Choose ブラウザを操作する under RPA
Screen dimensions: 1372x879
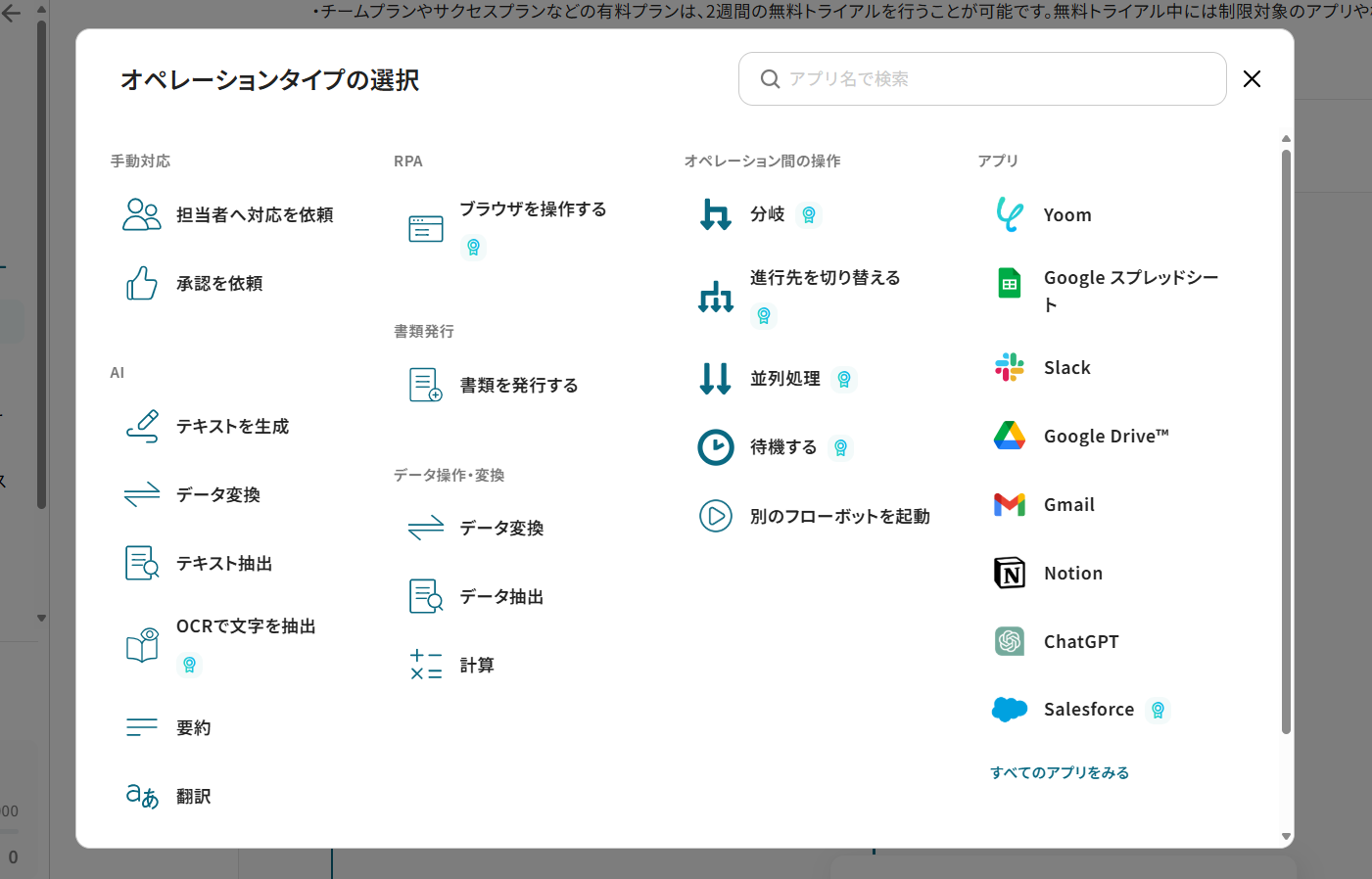[x=533, y=209]
